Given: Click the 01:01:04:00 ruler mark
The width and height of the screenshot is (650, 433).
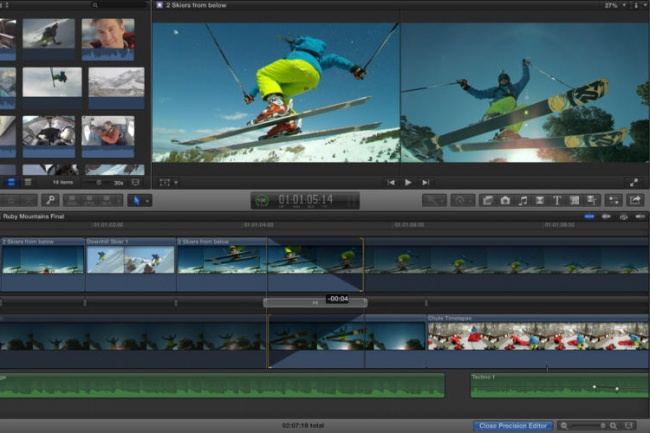Looking at the screenshot, I should pos(258,225).
